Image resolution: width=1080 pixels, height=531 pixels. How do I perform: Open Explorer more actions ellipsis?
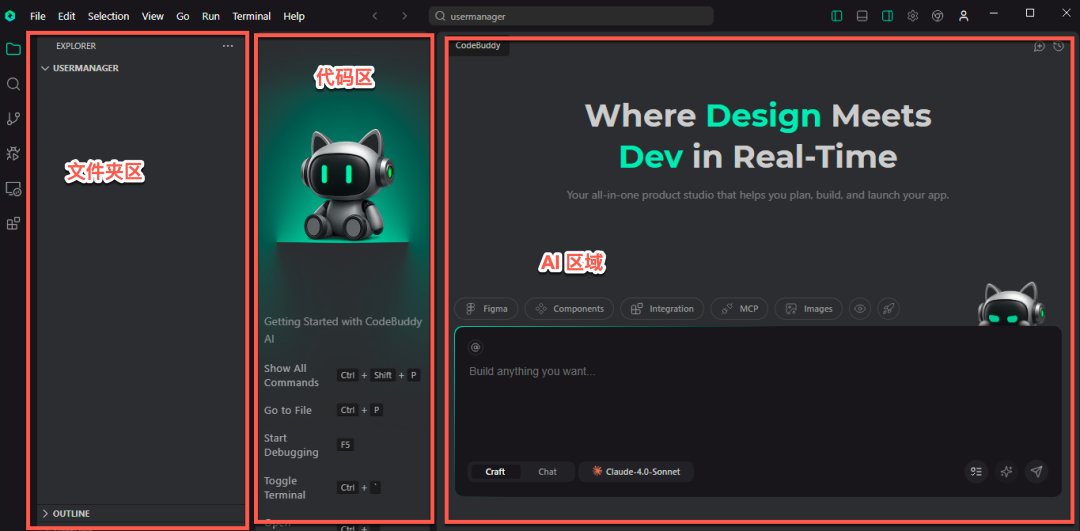pos(228,46)
